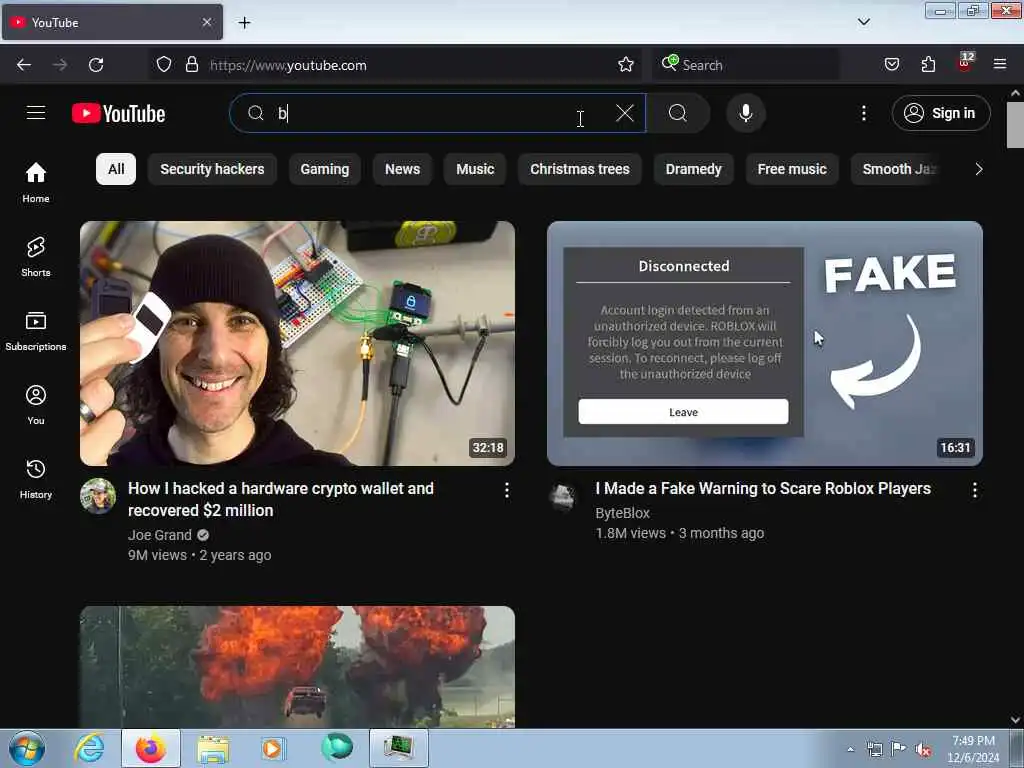This screenshot has width=1024, height=768.
Task: Open the You section in sidebar
Action: (x=36, y=404)
